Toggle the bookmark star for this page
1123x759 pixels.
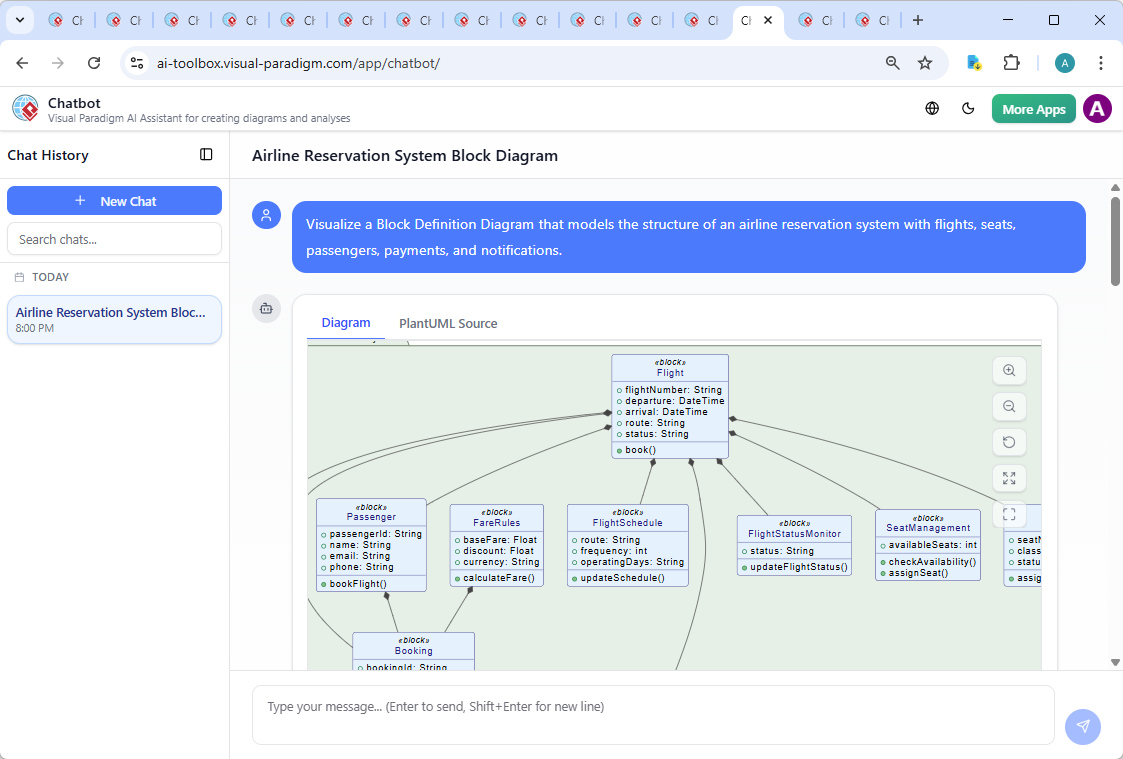tap(926, 62)
